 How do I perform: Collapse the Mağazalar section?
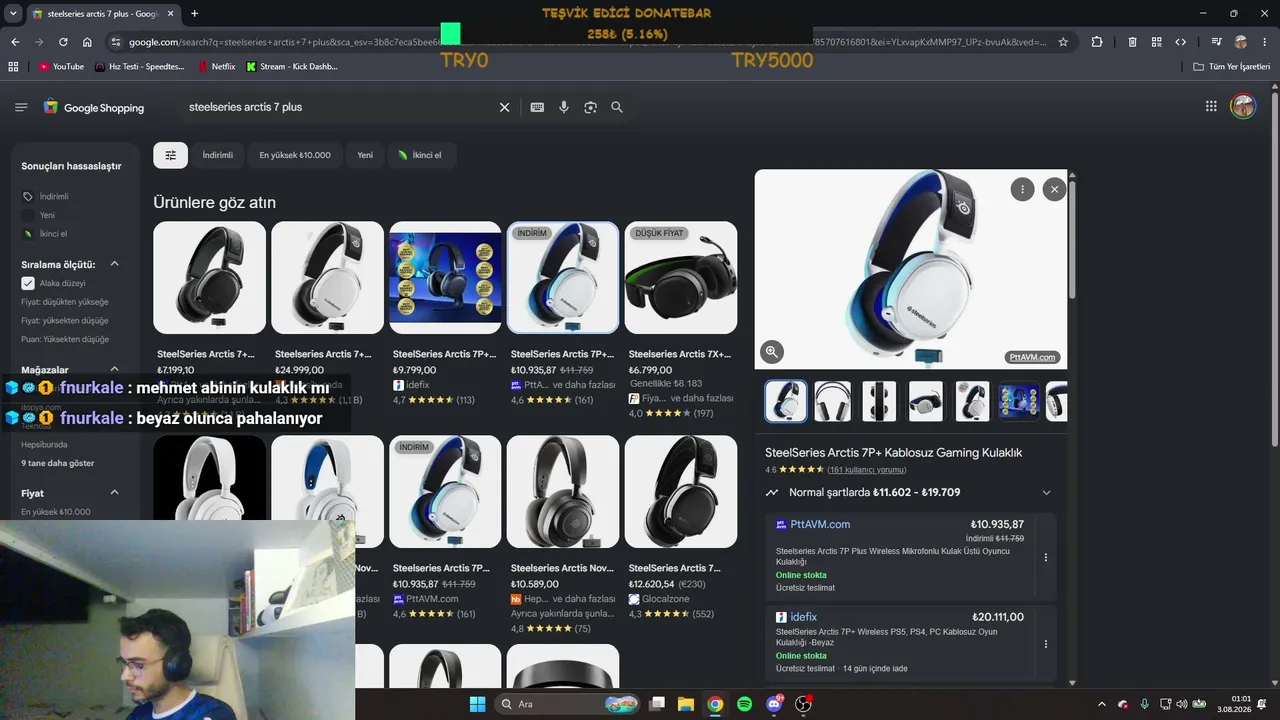(114, 369)
